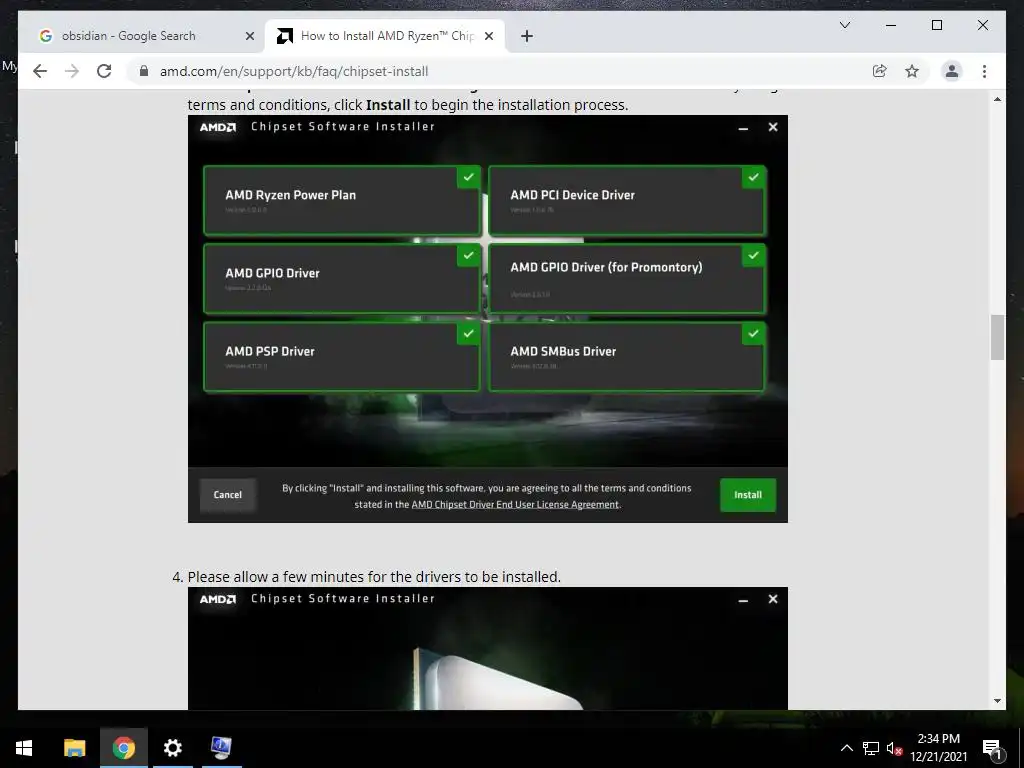Click the address bar URL
Viewport: 1024px width, 768px height.
294,71
